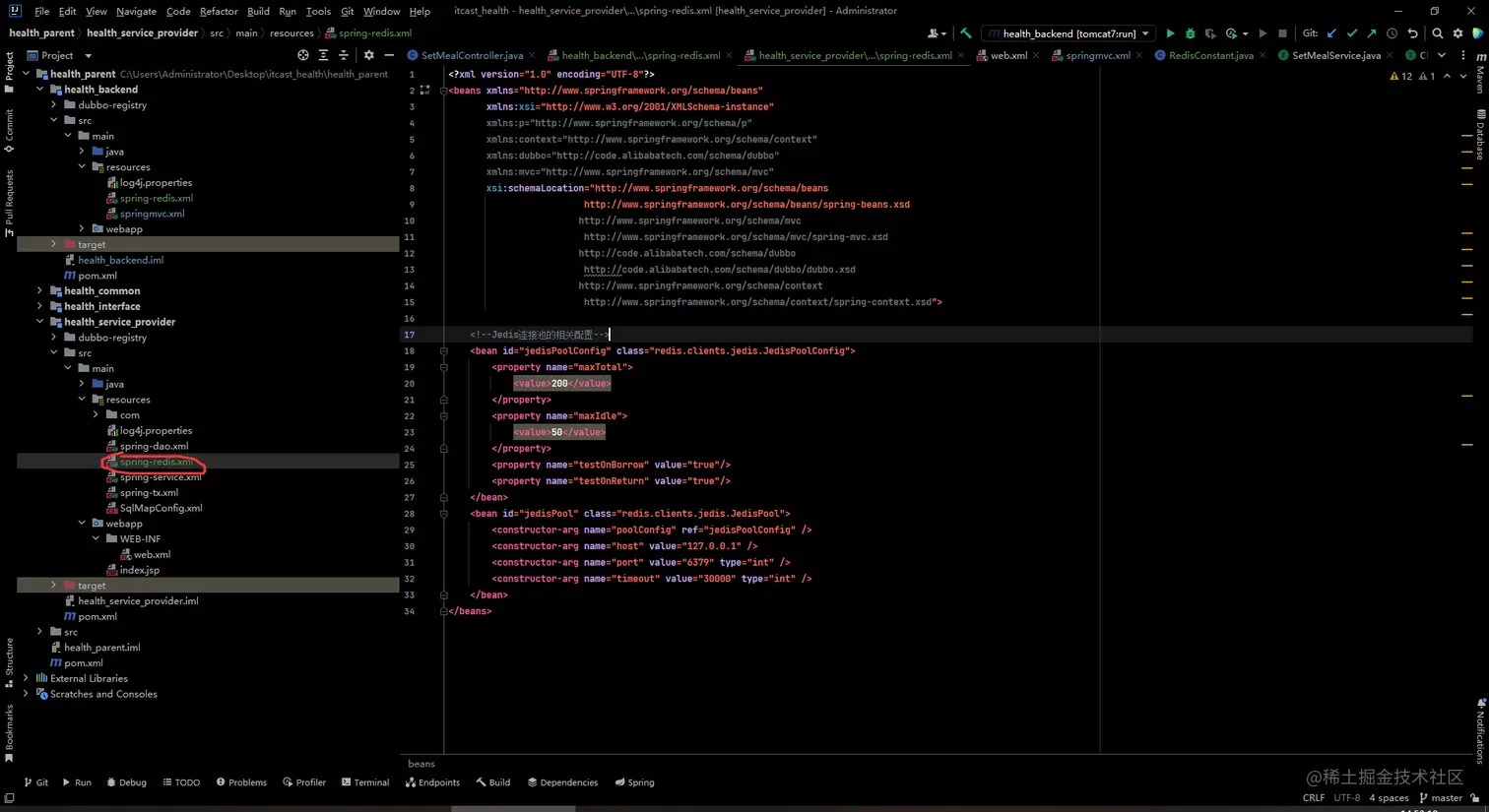Start debugging with the green bug icon
This screenshot has width=1489, height=812.
(x=1190, y=33)
